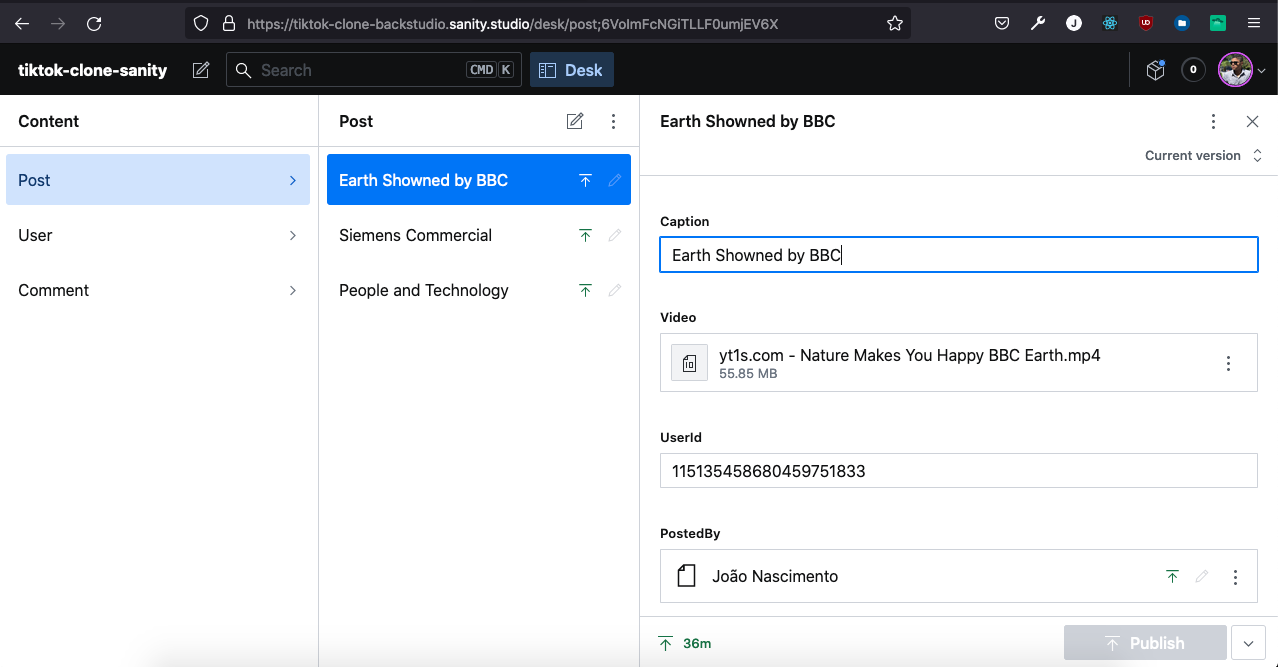Expand the Current version dropdown
1278x667 pixels.
tap(1203, 156)
